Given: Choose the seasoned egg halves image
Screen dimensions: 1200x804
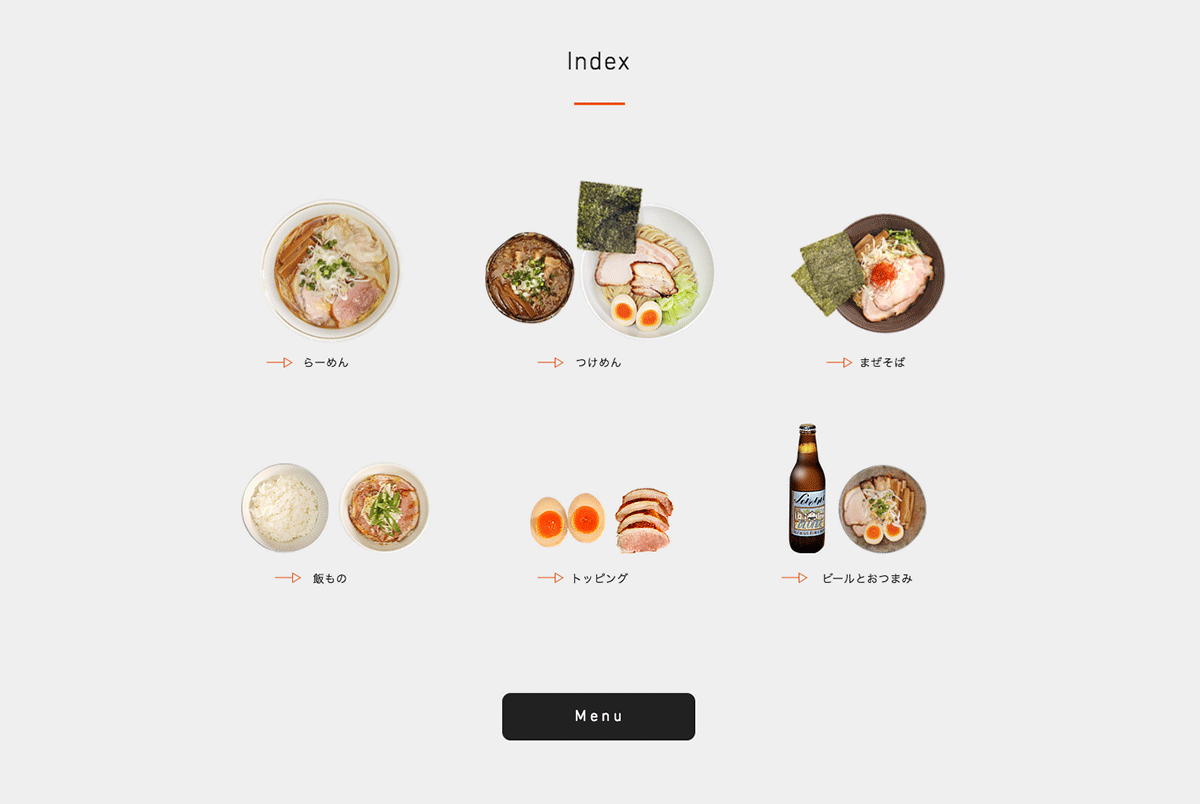Looking at the screenshot, I should (x=567, y=520).
